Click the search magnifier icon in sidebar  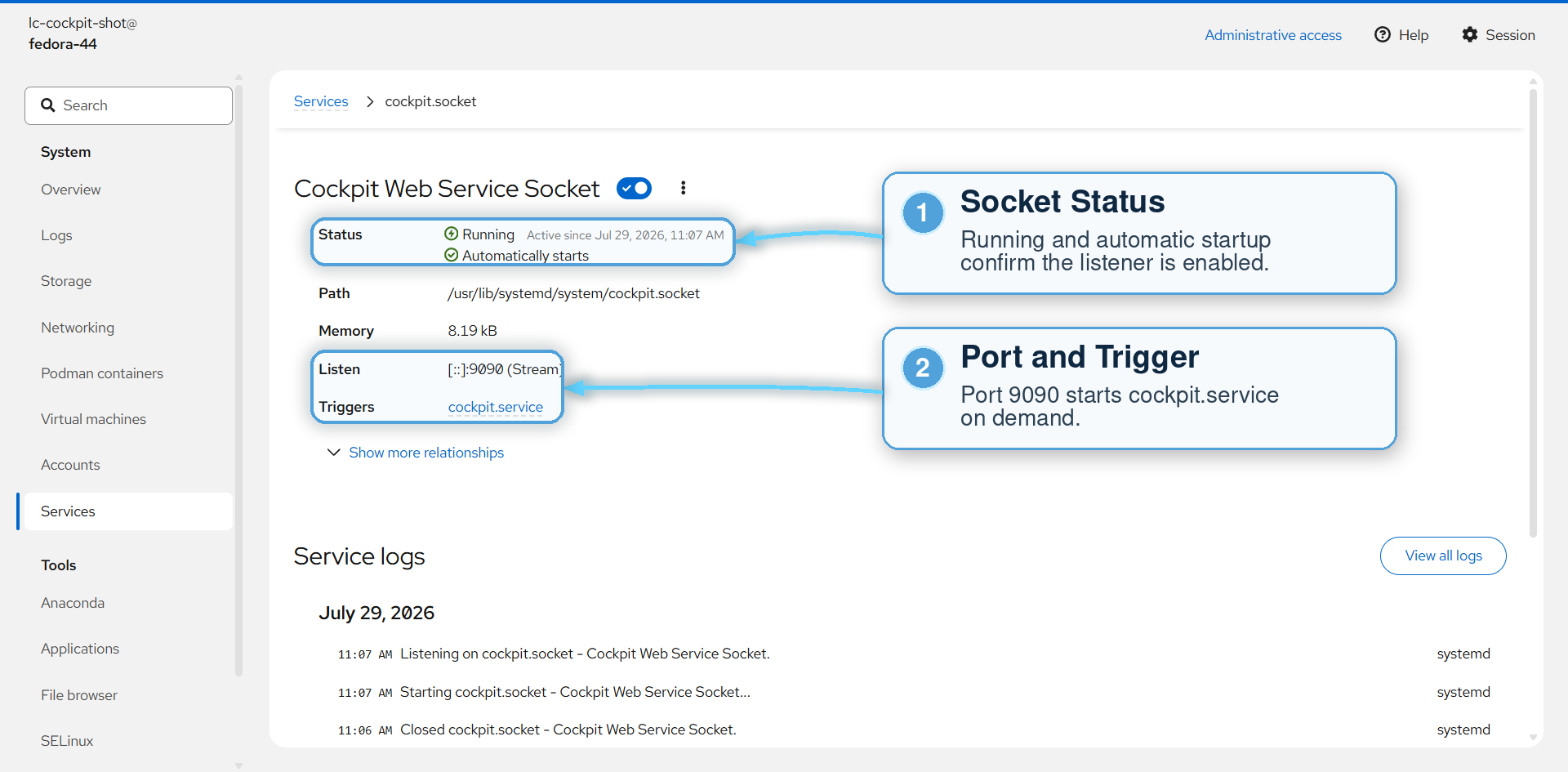pyautogui.click(x=48, y=105)
